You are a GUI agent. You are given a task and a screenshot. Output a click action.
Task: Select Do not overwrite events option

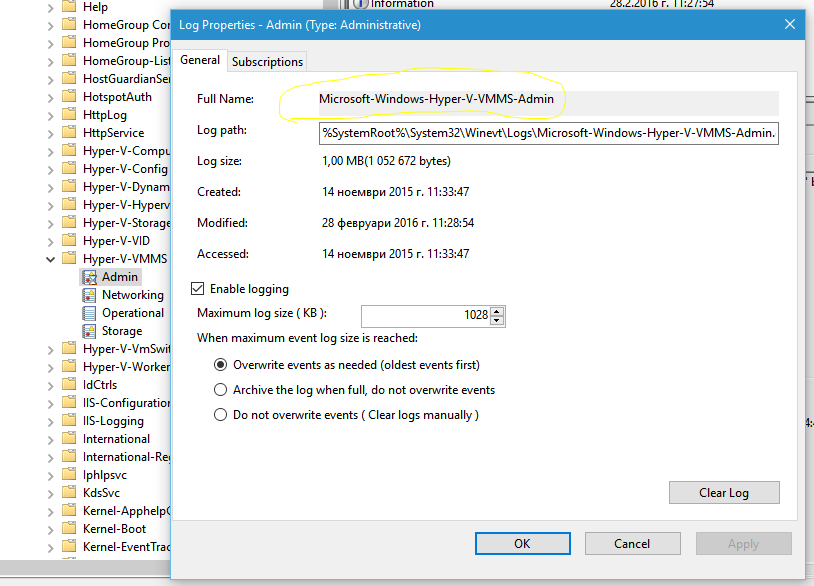coord(221,415)
